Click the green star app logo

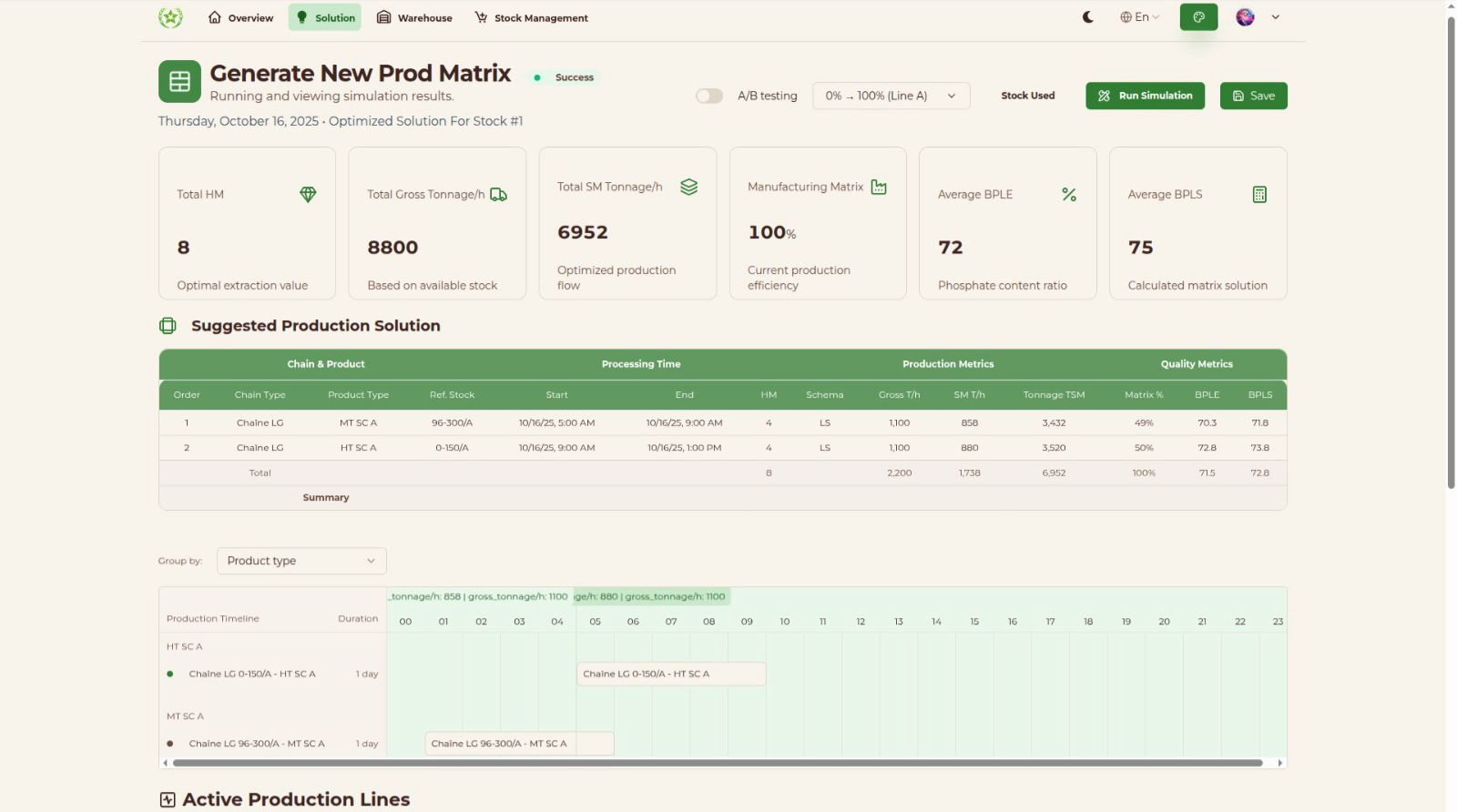click(170, 17)
